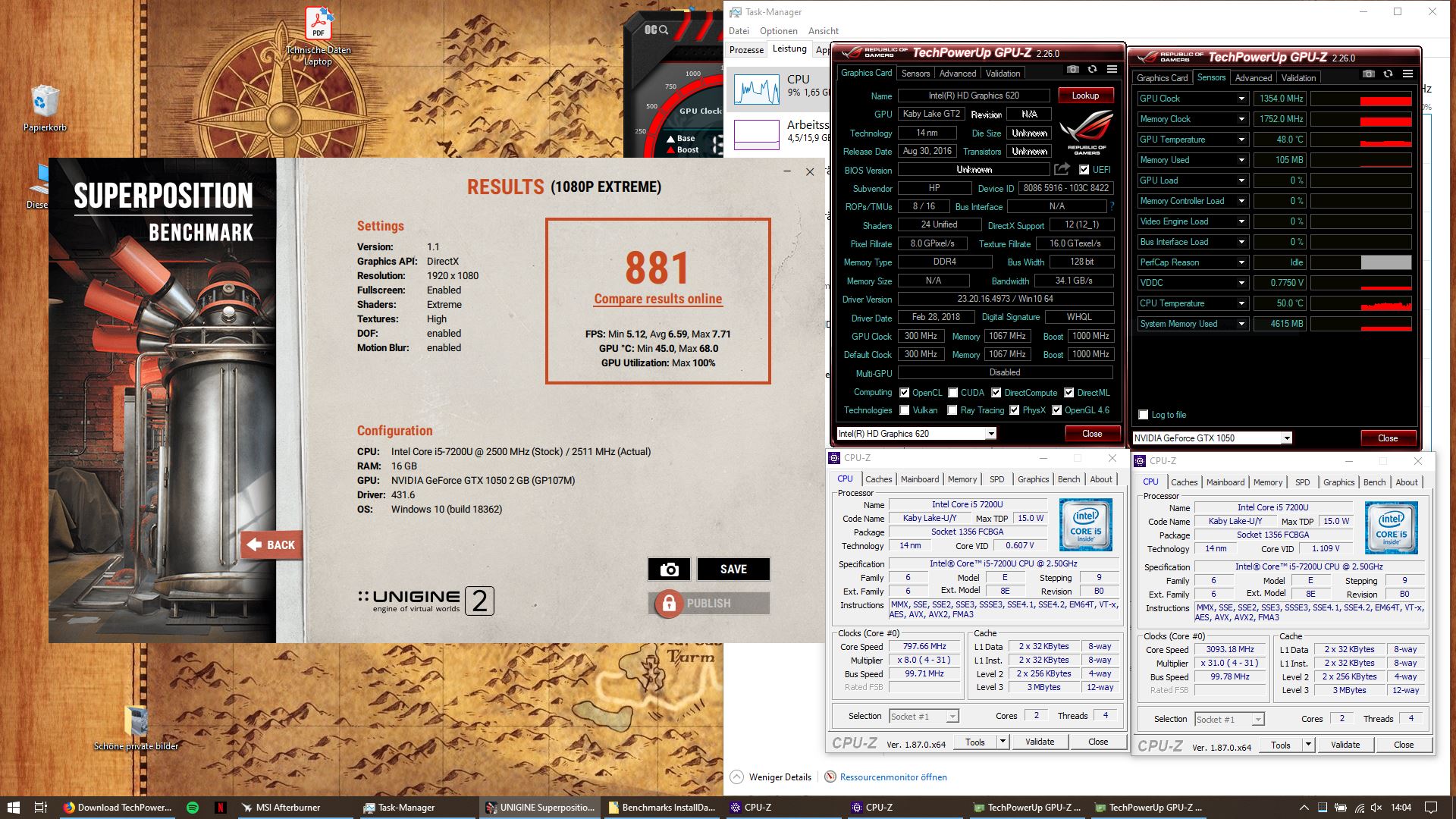Select Technische Daten Laptop PDF desktop icon
The width and height of the screenshot is (1456, 819).
[x=318, y=36]
